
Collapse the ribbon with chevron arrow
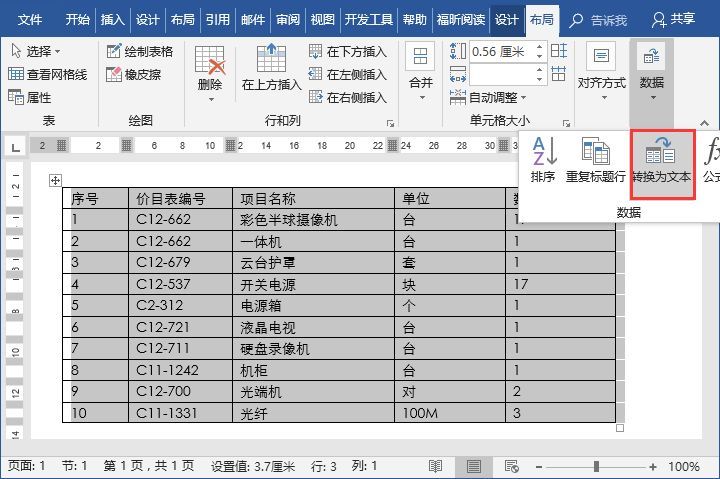click(x=704, y=123)
